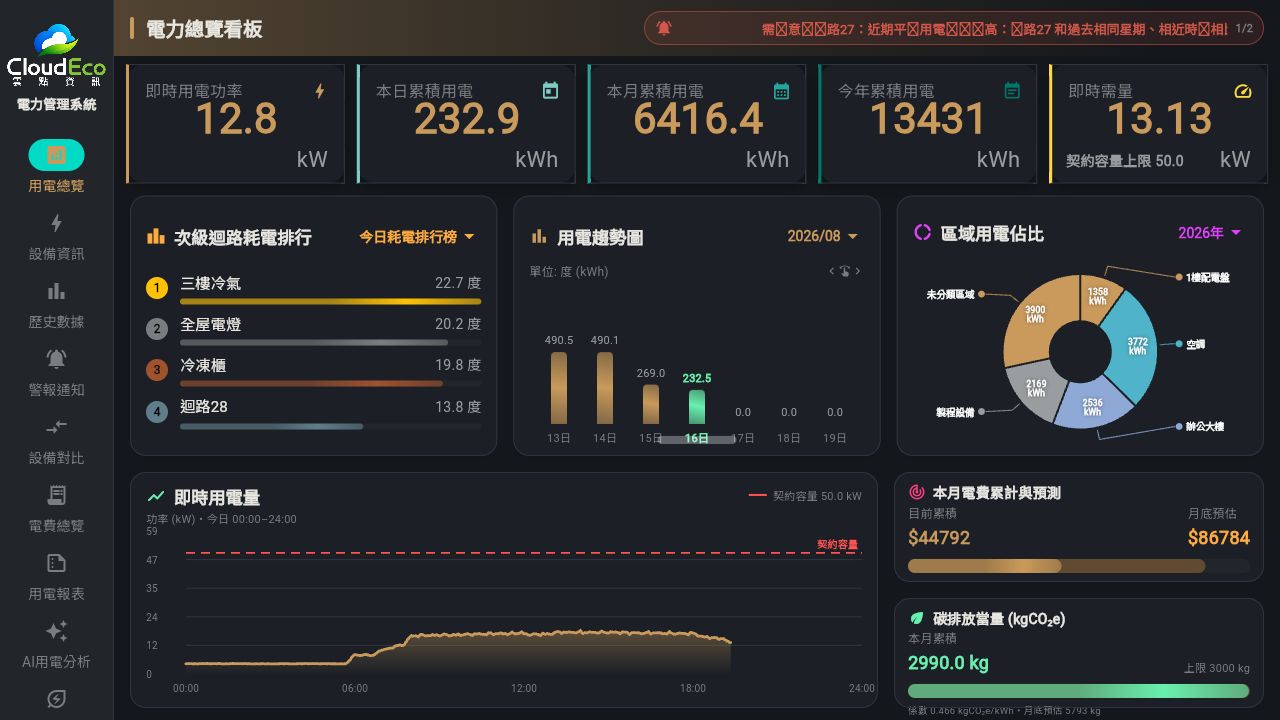Open the 2026年 year dropdown
This screenshot has height=720, width=1280.
pos(1210,232)
